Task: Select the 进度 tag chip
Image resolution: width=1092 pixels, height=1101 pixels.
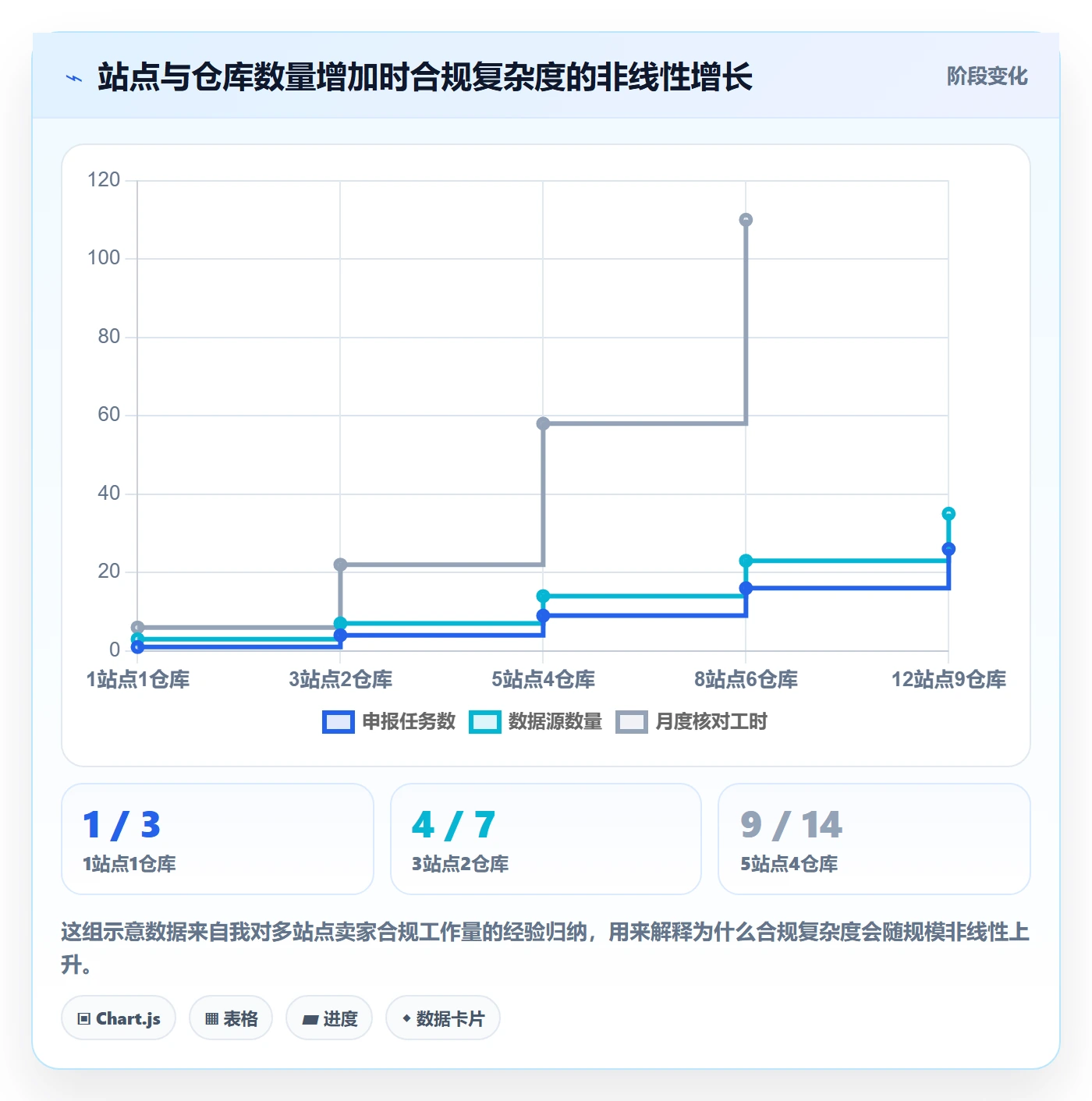Action: [x=329, y=1018]
